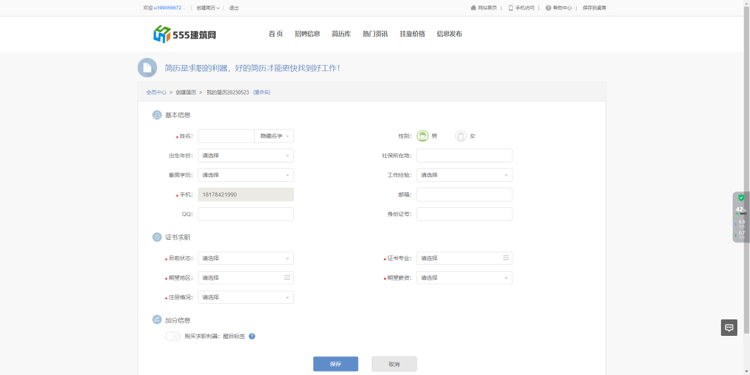Click the 创建简历 breadcrumb item

tap(186, 92)
